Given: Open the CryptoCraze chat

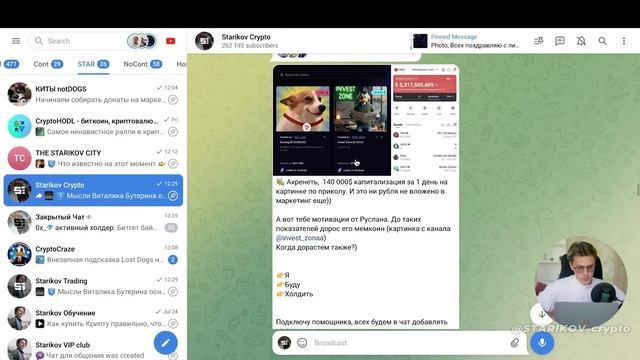Looking at the screenshot, I should pos(93,254).
